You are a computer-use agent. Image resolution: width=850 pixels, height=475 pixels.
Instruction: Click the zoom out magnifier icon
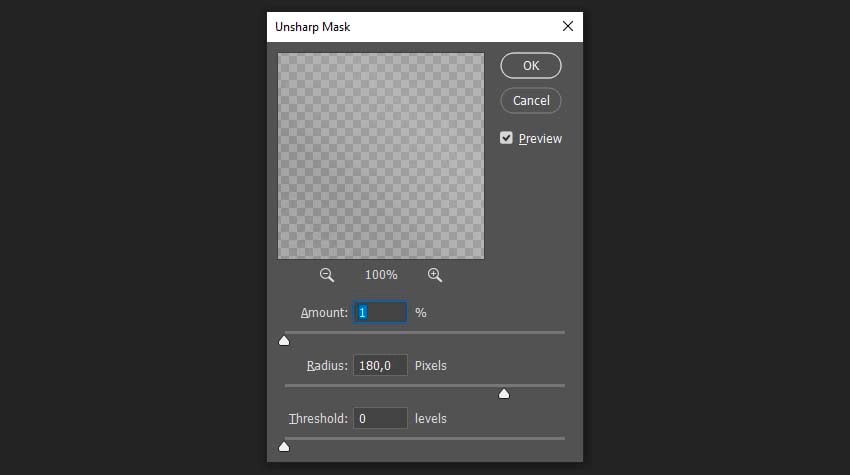pos(326,275)
